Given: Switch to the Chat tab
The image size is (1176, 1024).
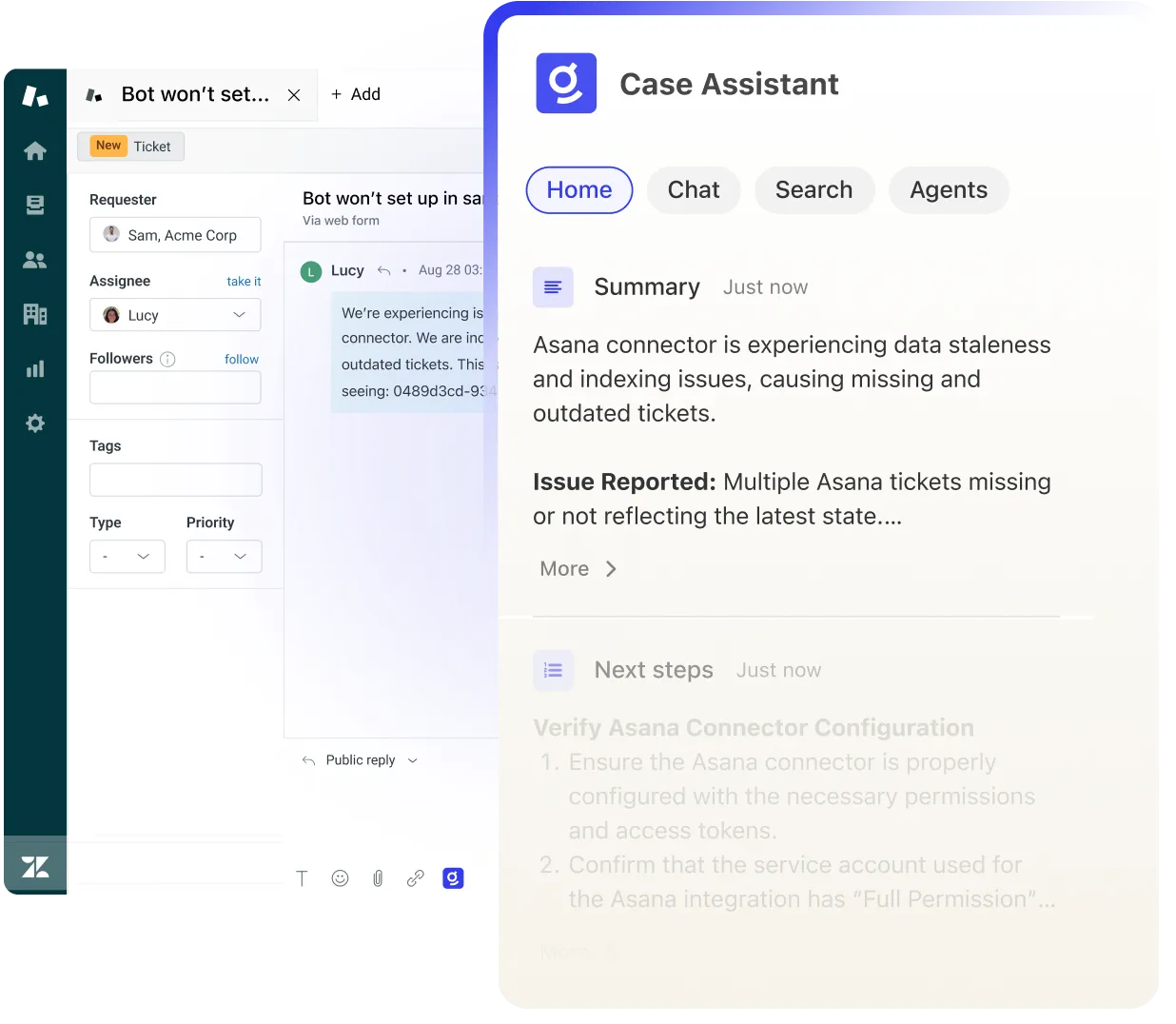Looking at the screenshot, I should [694, 190].
